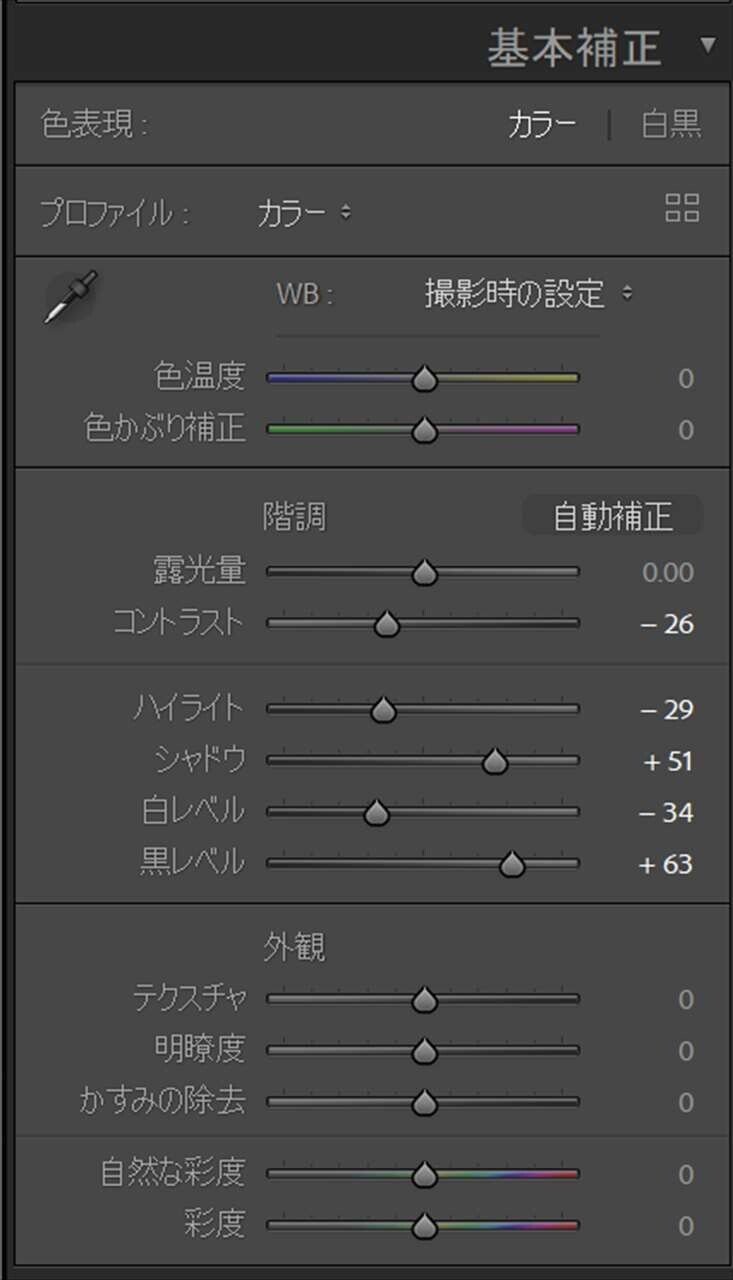
Task: Click the コントラスト contrast slider handle
Action: (x=386, y=624)
